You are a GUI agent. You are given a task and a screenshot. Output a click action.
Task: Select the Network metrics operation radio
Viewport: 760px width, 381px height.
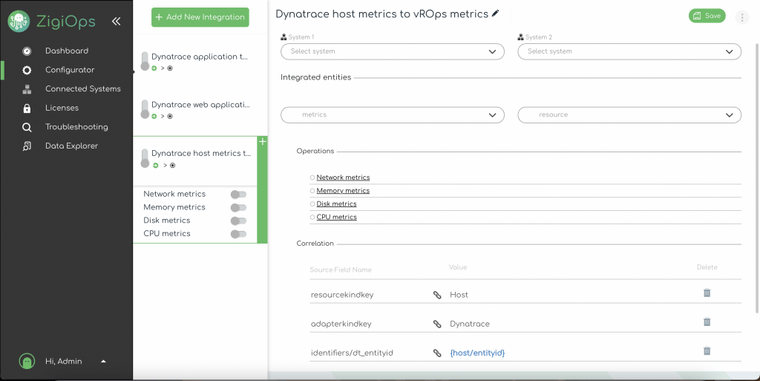point(312,177)
